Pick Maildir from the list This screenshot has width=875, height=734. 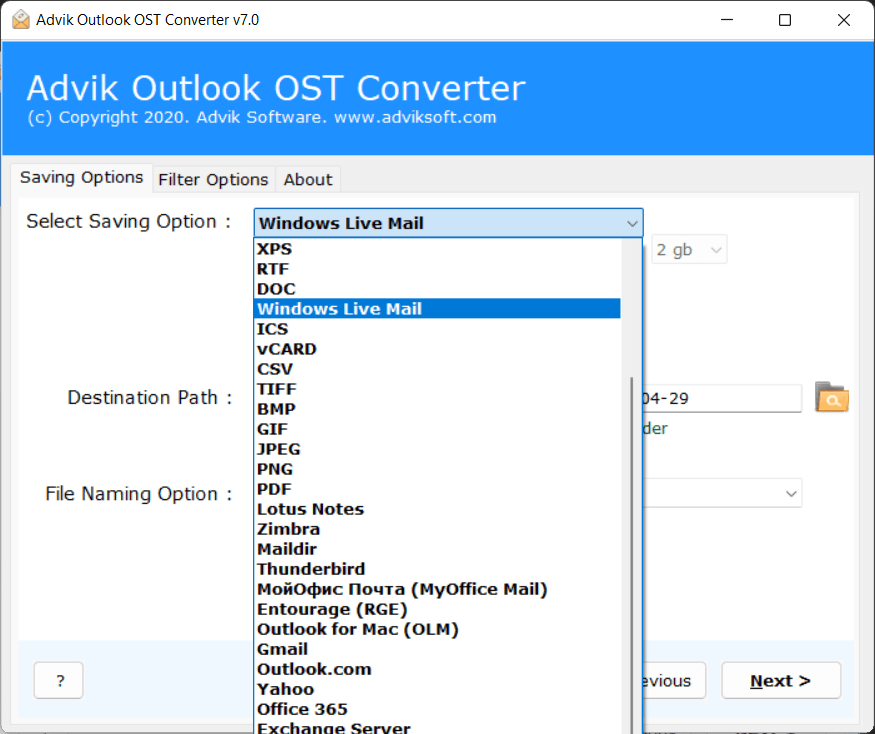437,549
